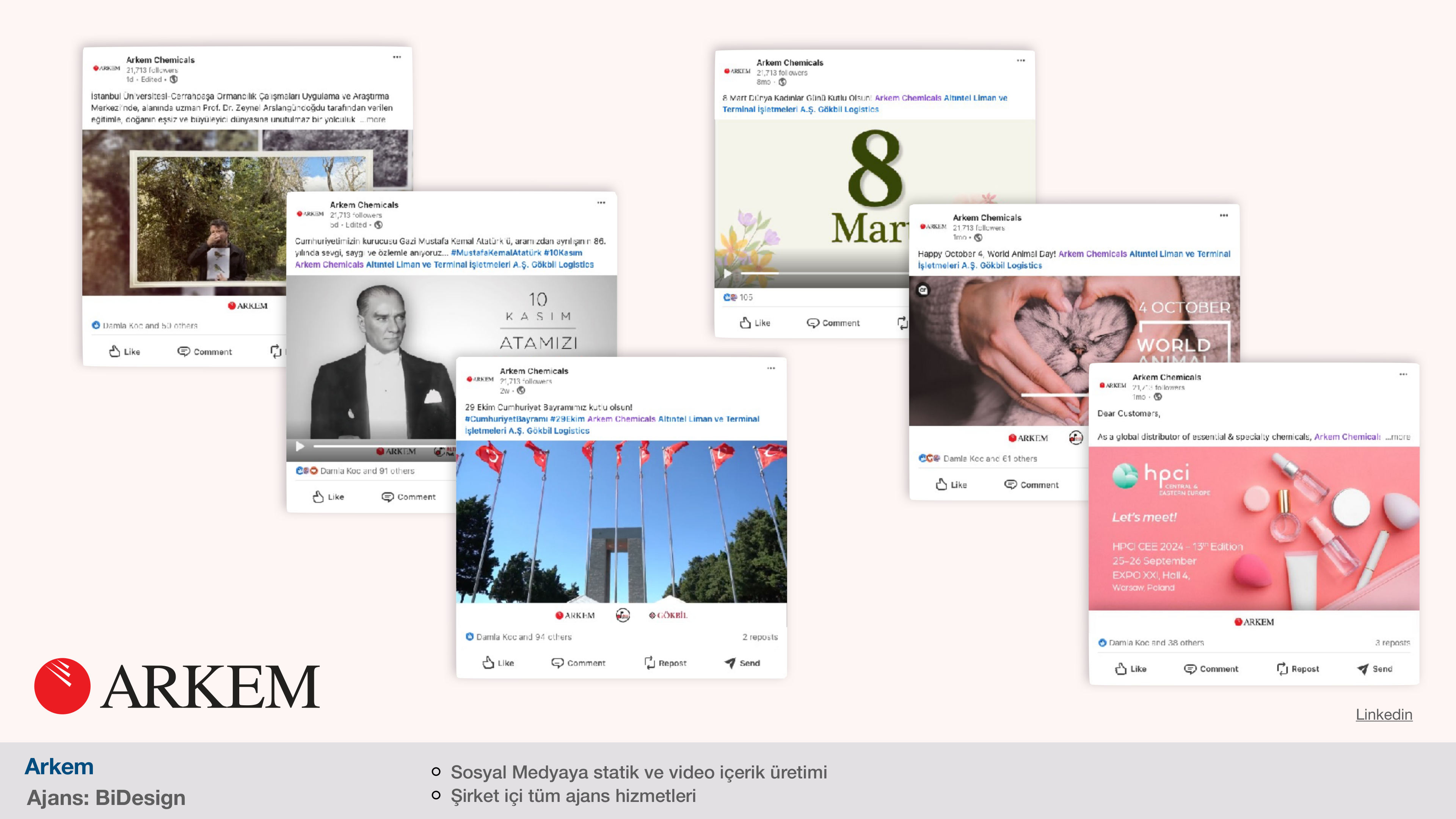Click Arkem Chemicals name on Istanbul Üniversitesi post
This screenshot has width=1456, height=819.
click(x=160, y=60)
